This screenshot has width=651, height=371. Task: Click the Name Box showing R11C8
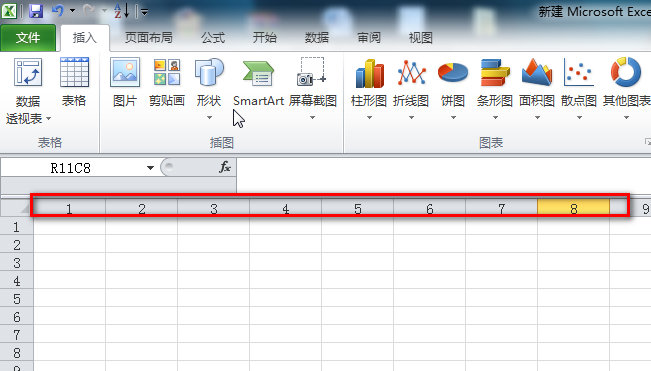pos(71,168)
